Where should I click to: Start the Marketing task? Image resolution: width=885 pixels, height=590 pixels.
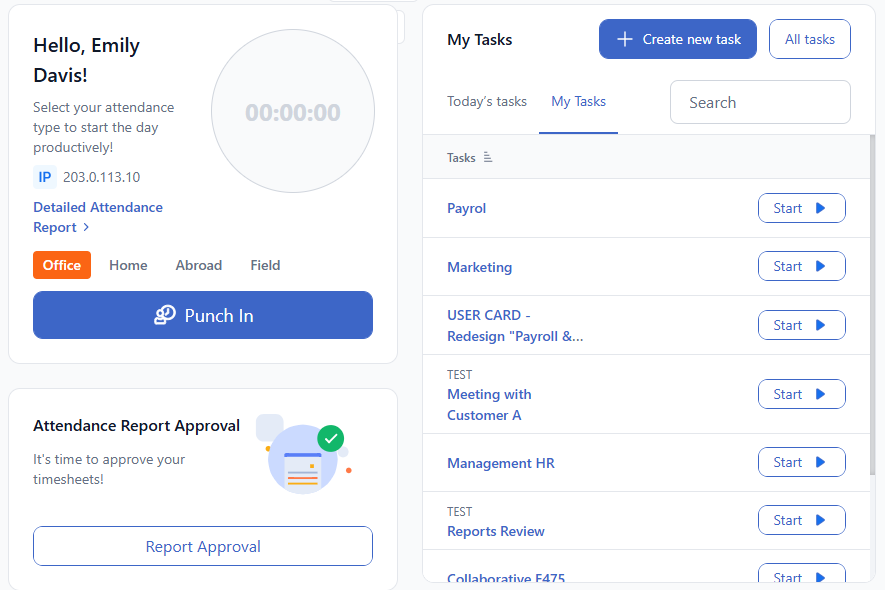801,266
